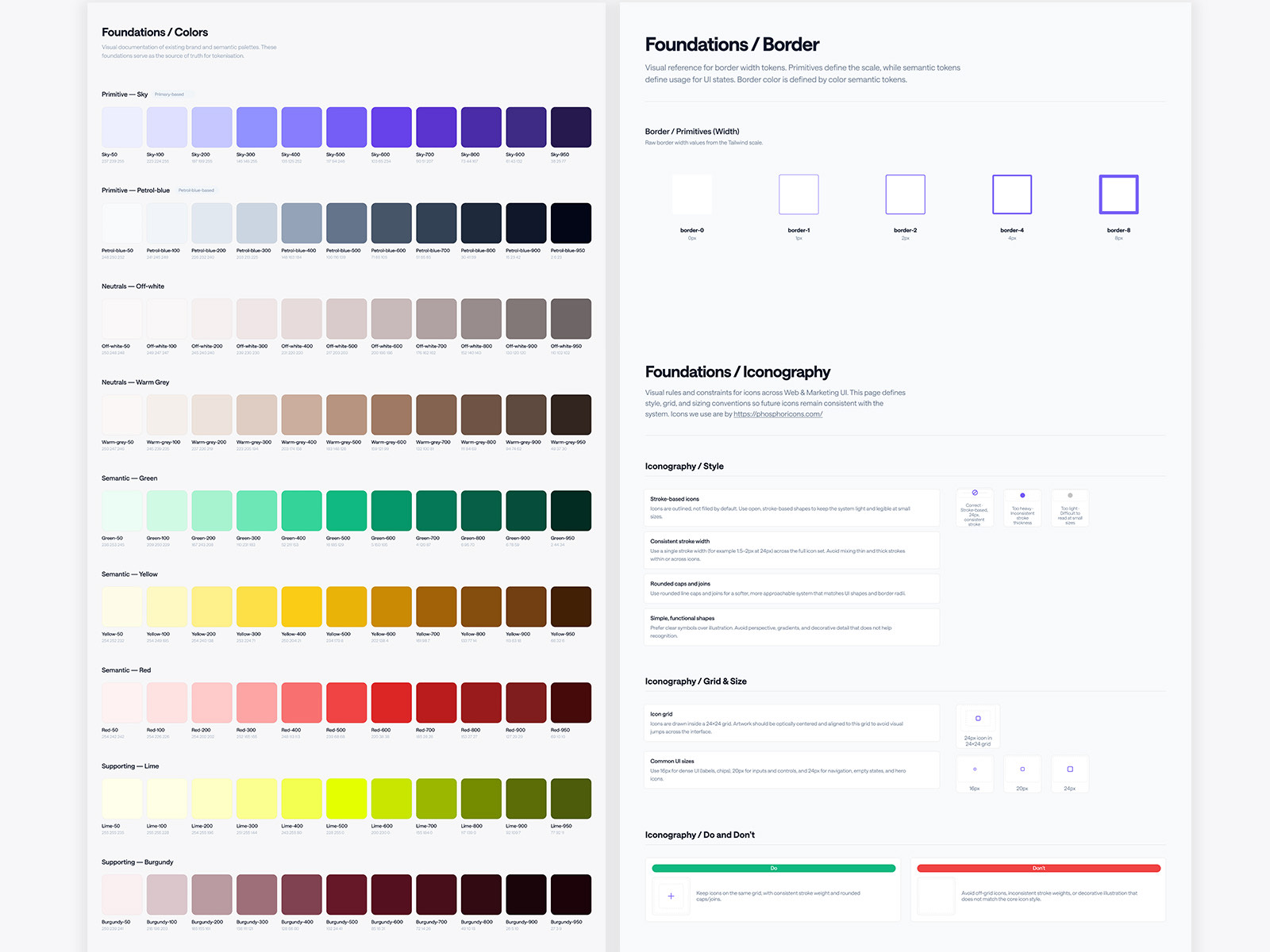Pick the Lime-800 color swatch
The width and height of the screenshot is (1270, 952).
pos(481,799)
